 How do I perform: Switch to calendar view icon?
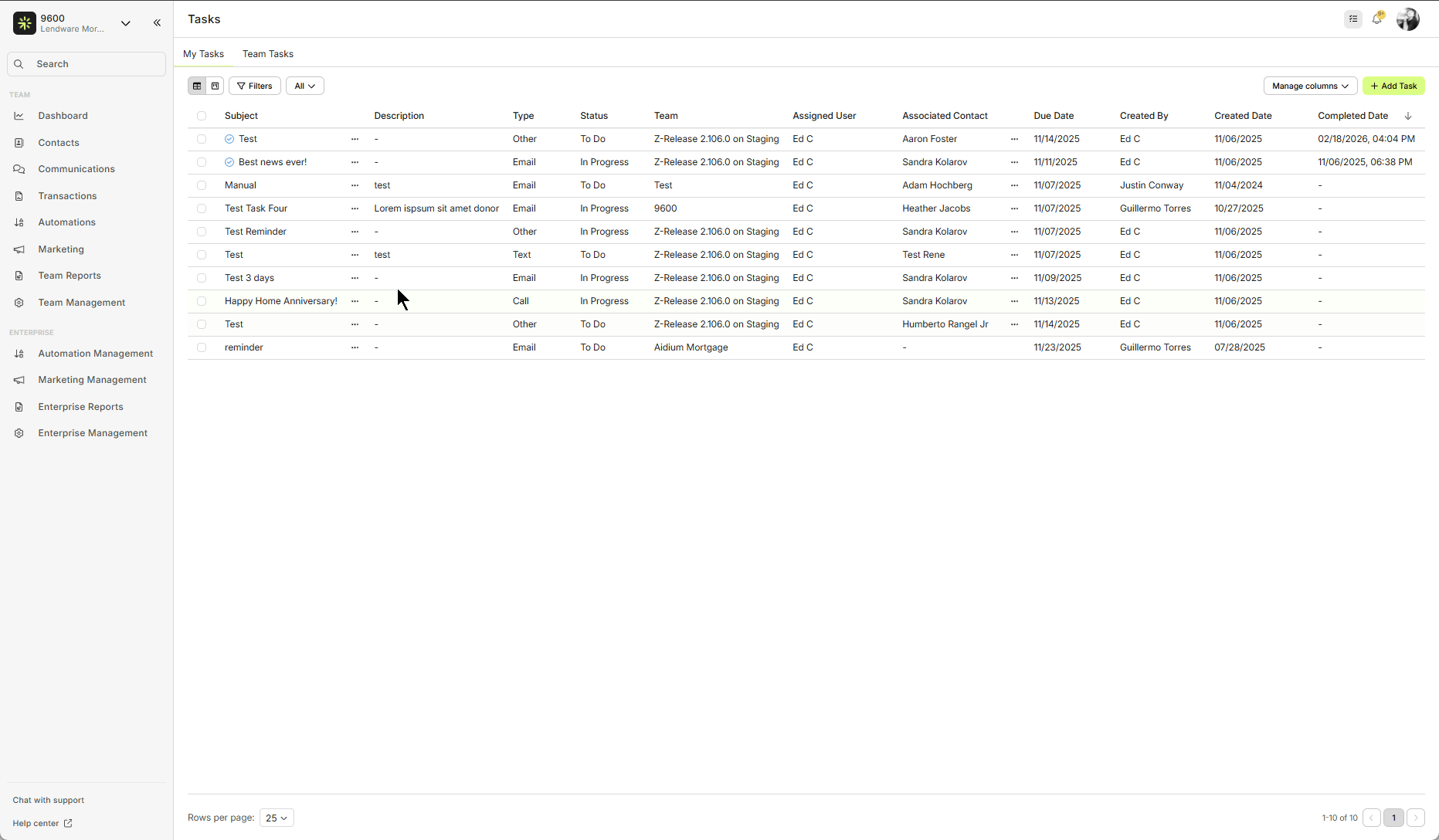pyautogui.click(x=216, y=86)
